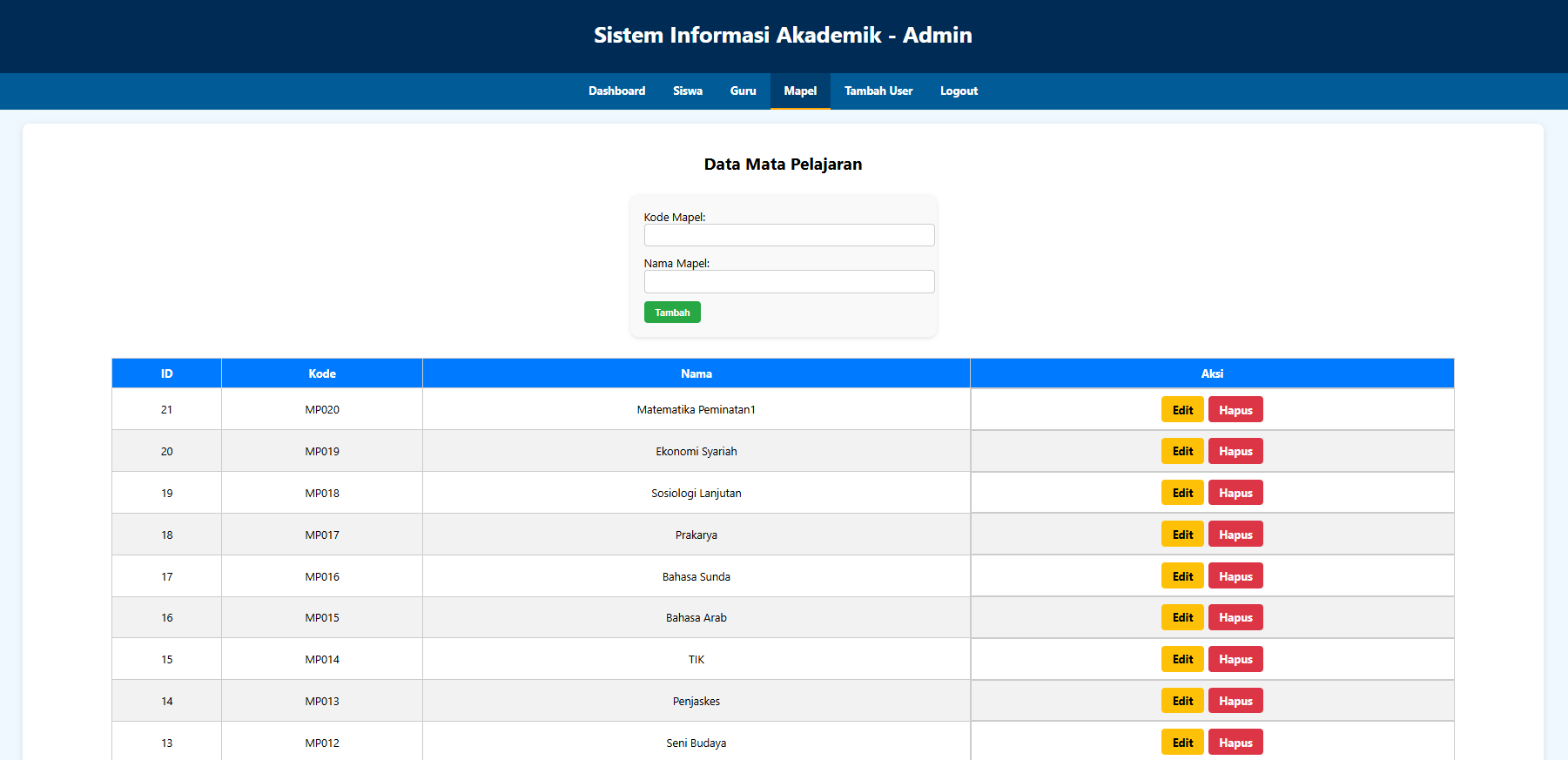This screenshot has width=1568, height=760.
Task: Remove Bahasa Sunda using Hapus
Action: coord(1235,576)
